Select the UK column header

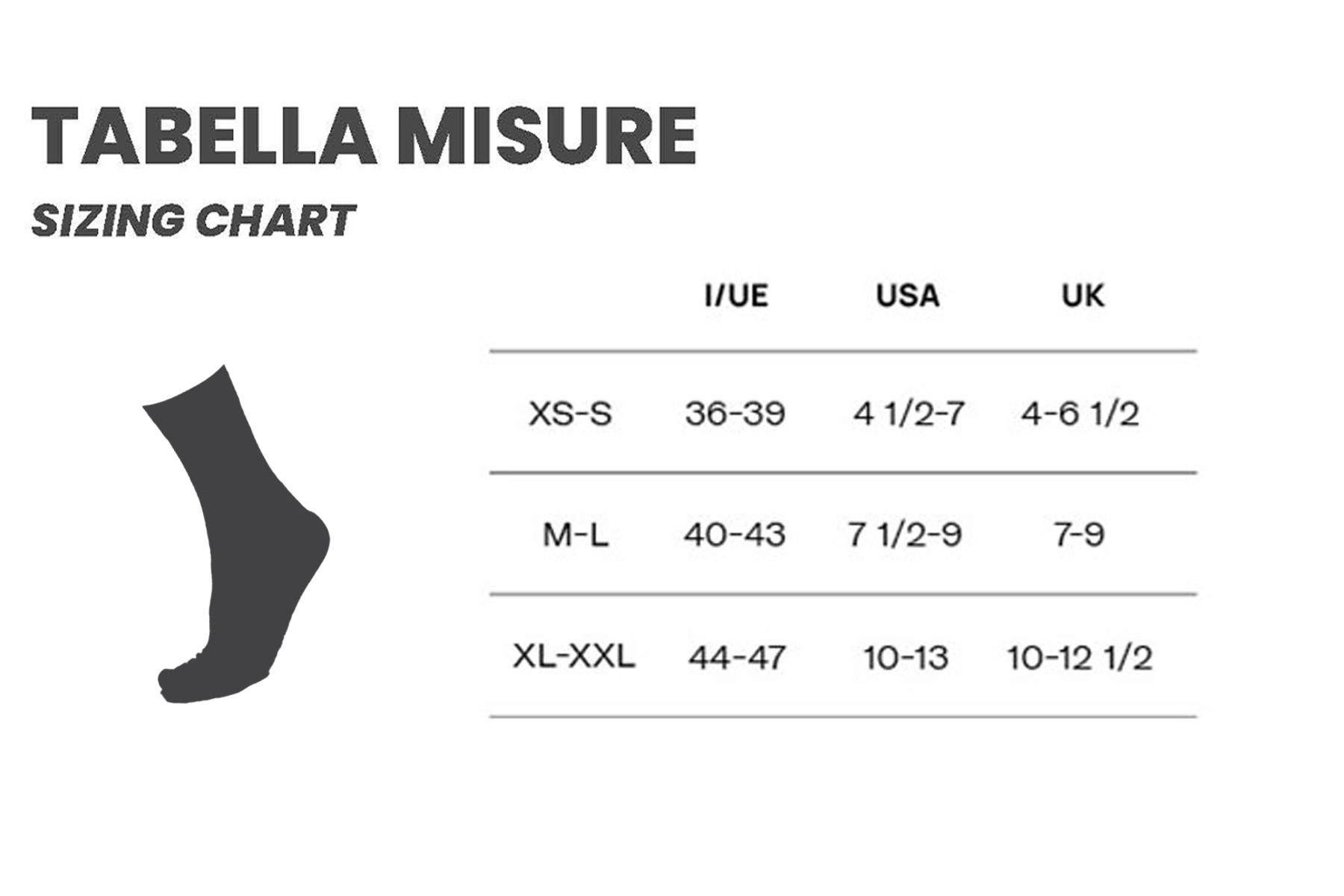[x=1083, y=296]
